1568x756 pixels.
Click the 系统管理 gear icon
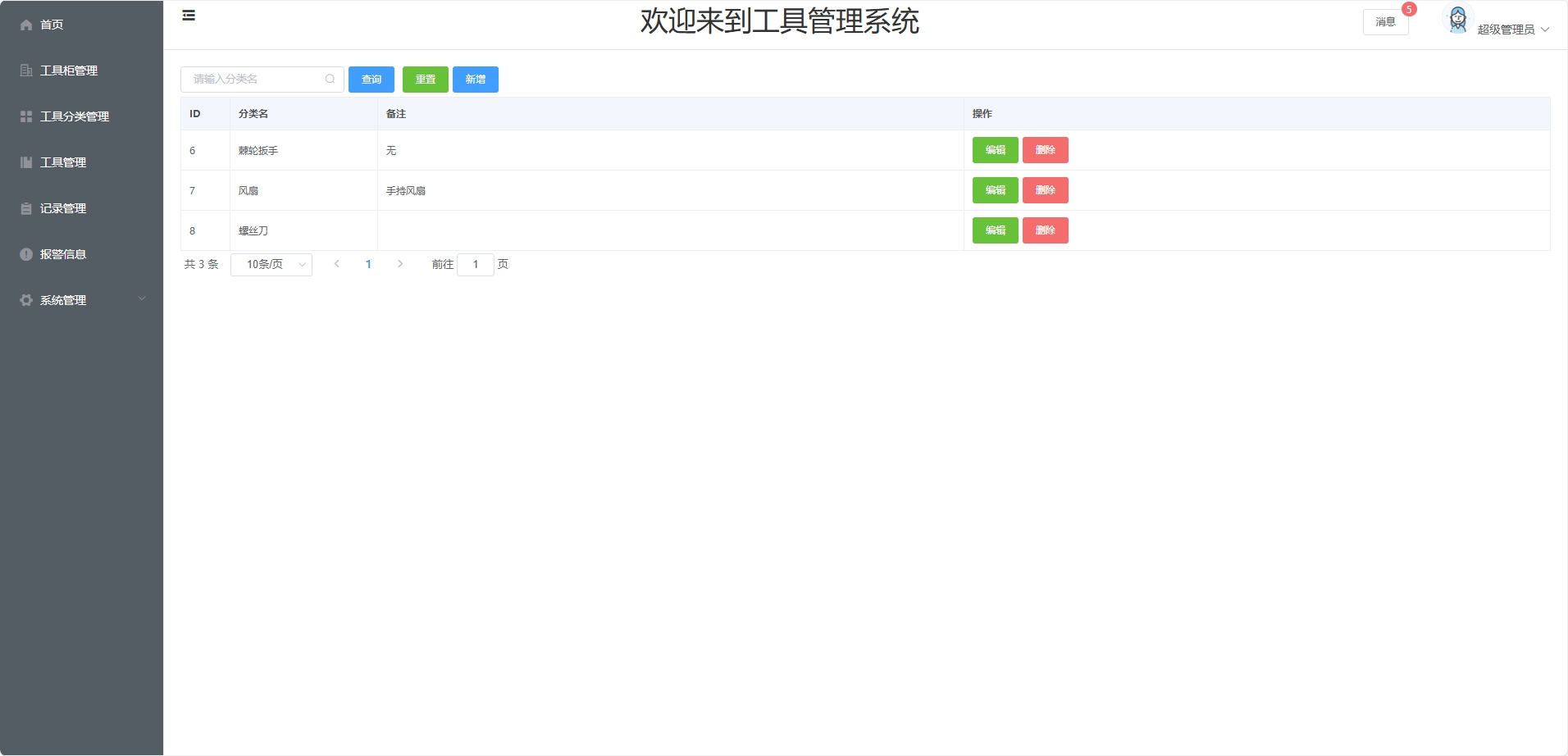tap(26, 300)
